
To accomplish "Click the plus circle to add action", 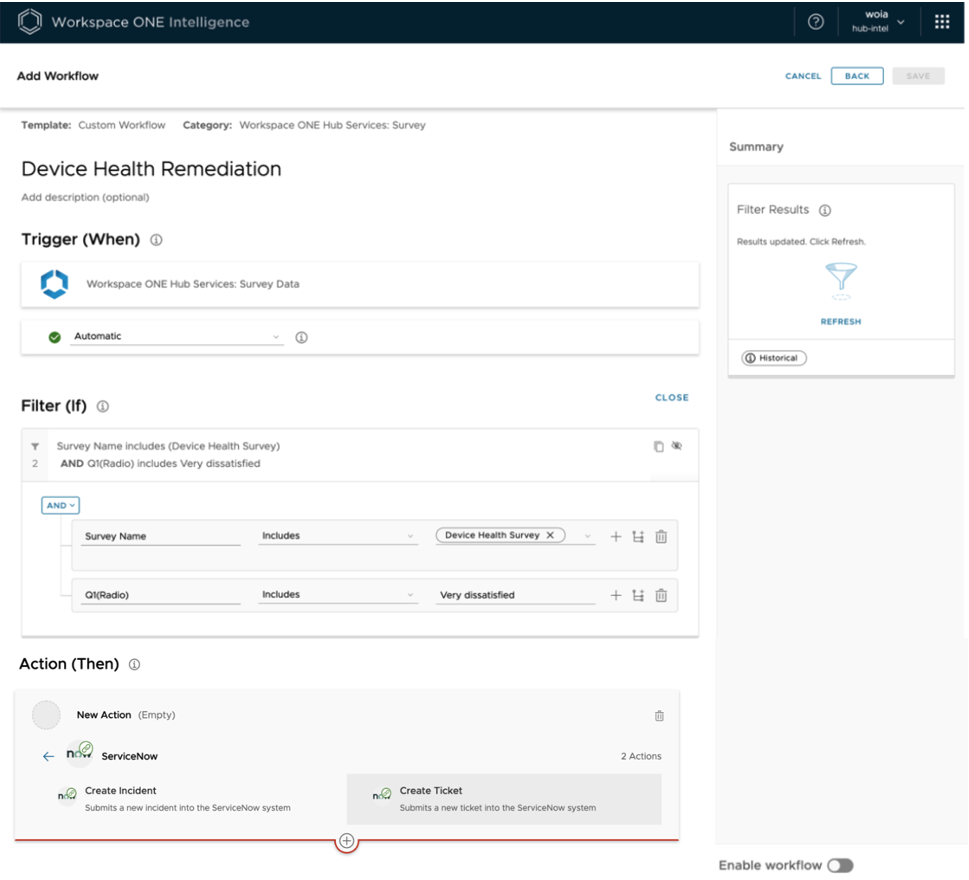I will pos(346,842).
